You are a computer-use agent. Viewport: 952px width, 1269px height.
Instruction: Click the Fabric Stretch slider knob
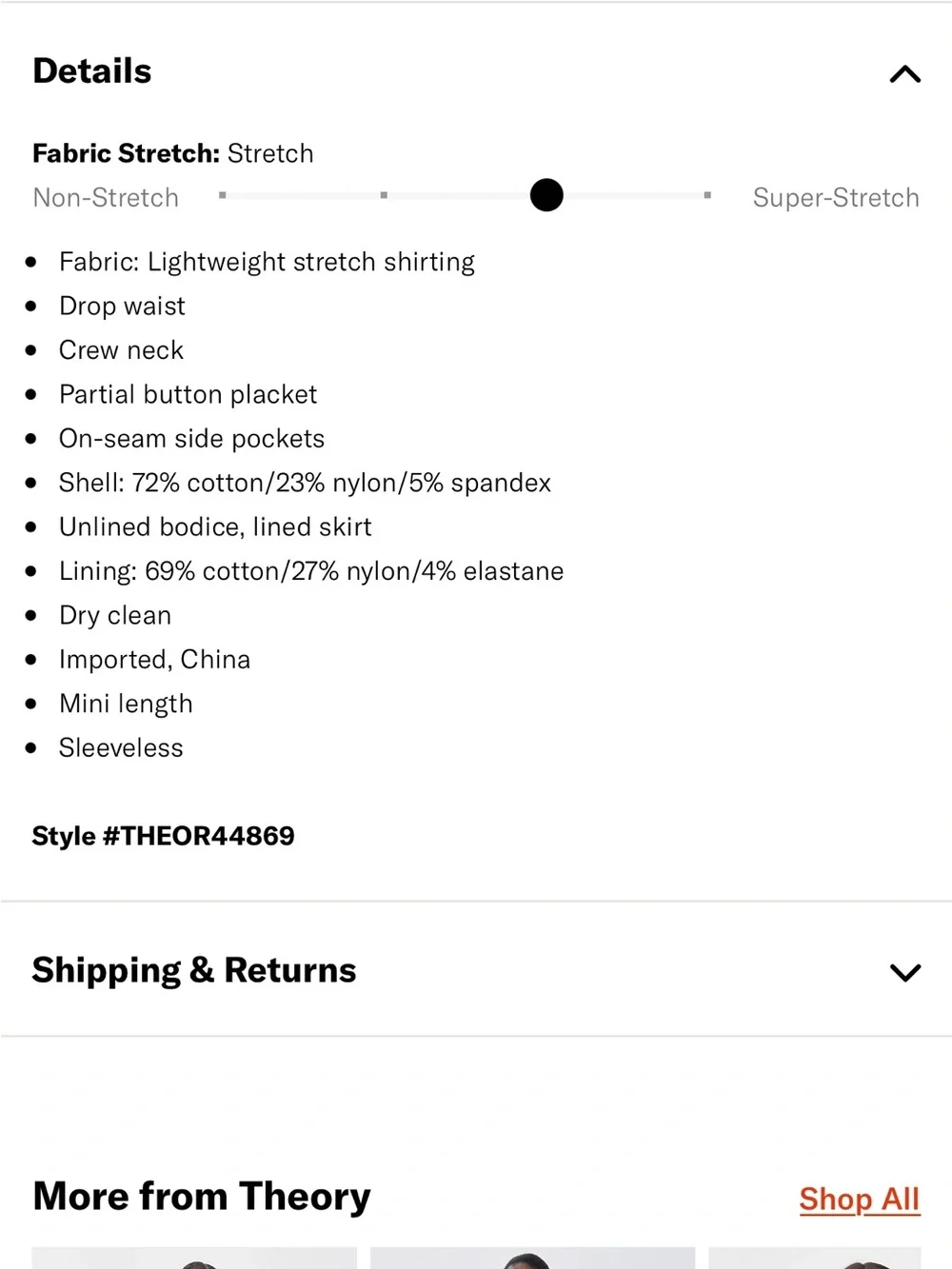pos(546,195)
